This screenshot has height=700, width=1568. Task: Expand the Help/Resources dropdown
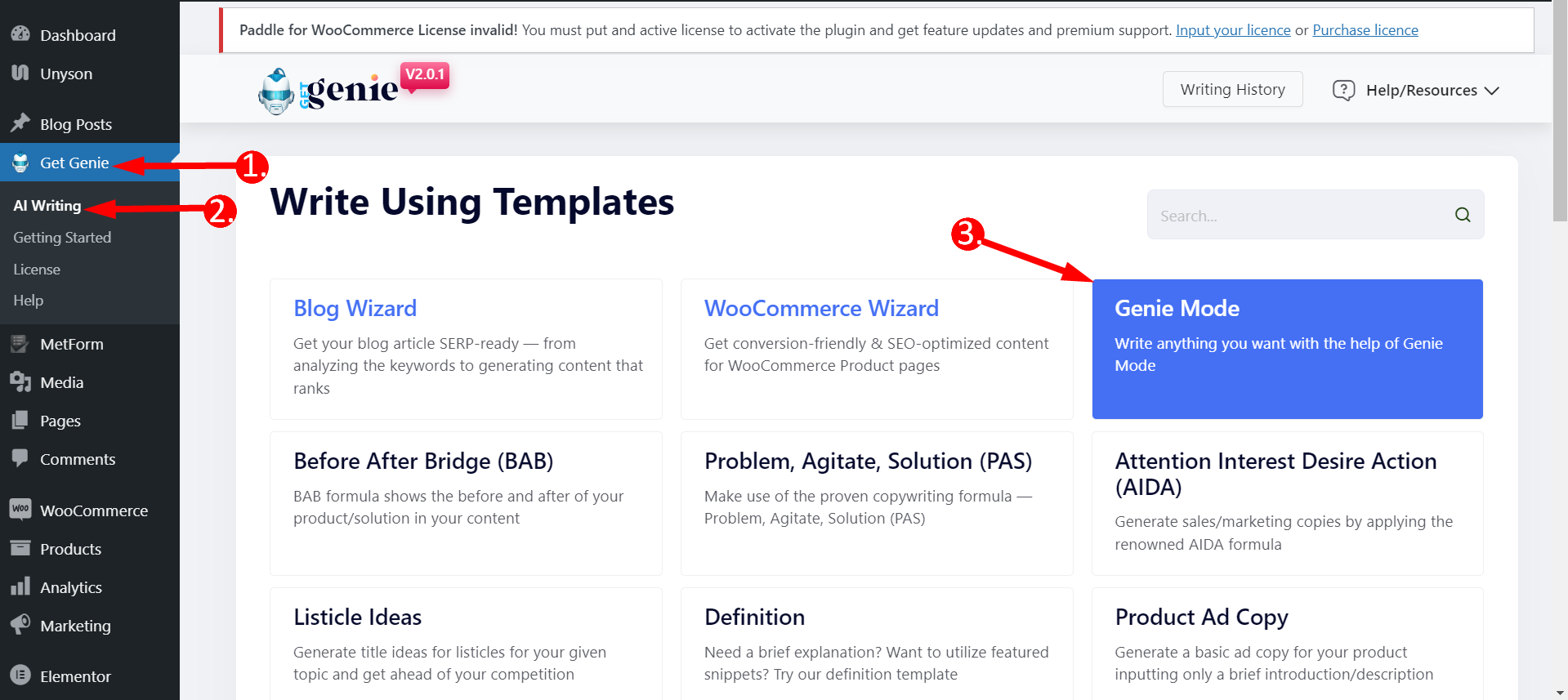pos(1416,90)
